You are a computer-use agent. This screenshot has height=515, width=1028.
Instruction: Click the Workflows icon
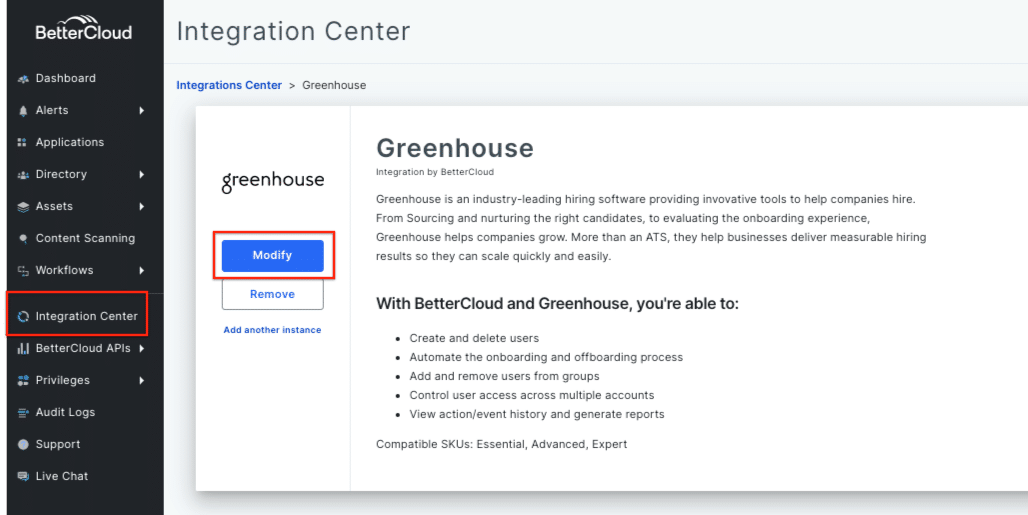[23, 271]
